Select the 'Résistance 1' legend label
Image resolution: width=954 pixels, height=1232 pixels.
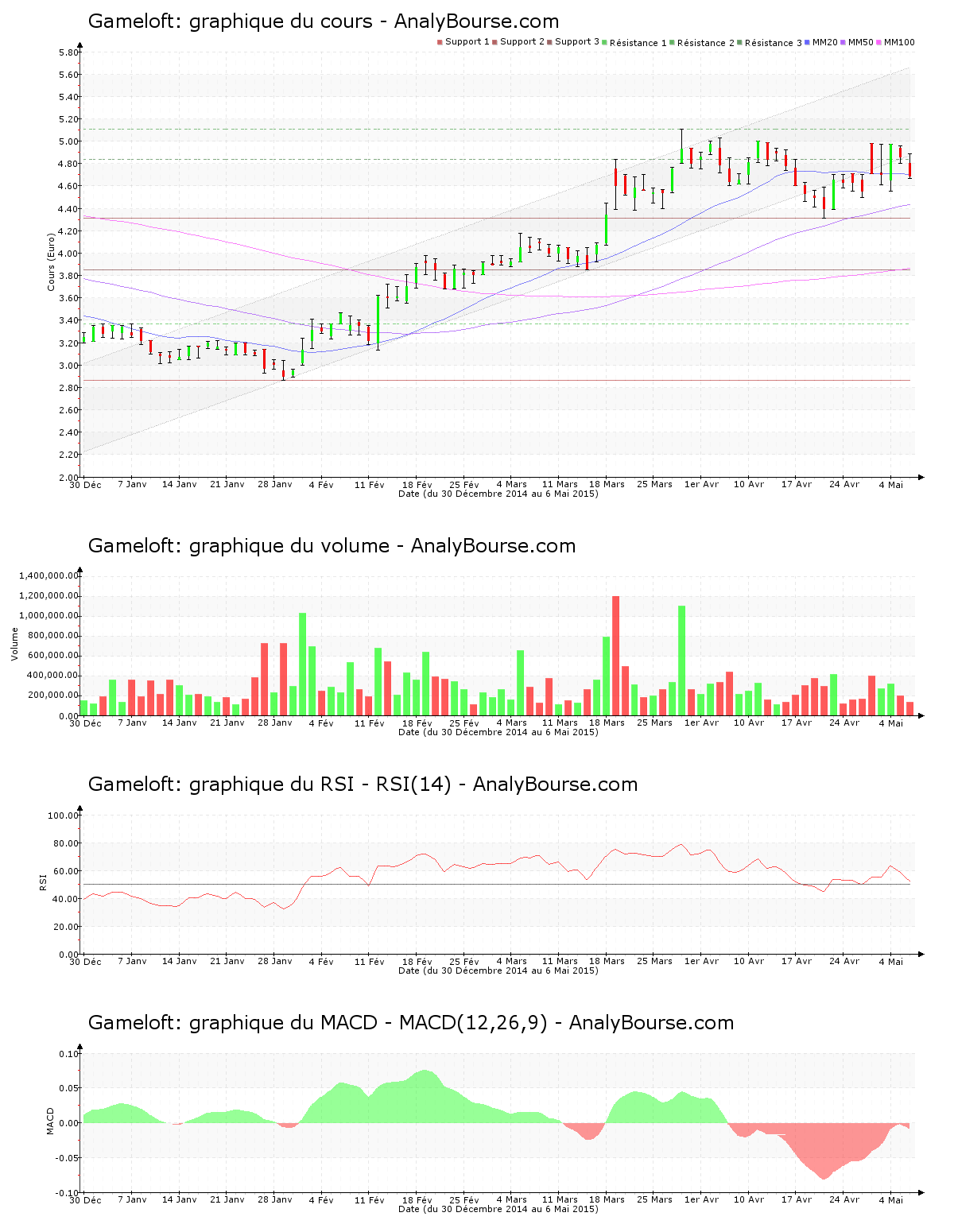coord(638,43)
